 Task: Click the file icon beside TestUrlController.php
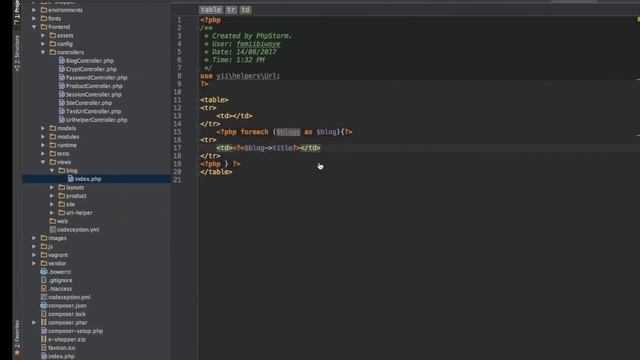click(62, 111)
